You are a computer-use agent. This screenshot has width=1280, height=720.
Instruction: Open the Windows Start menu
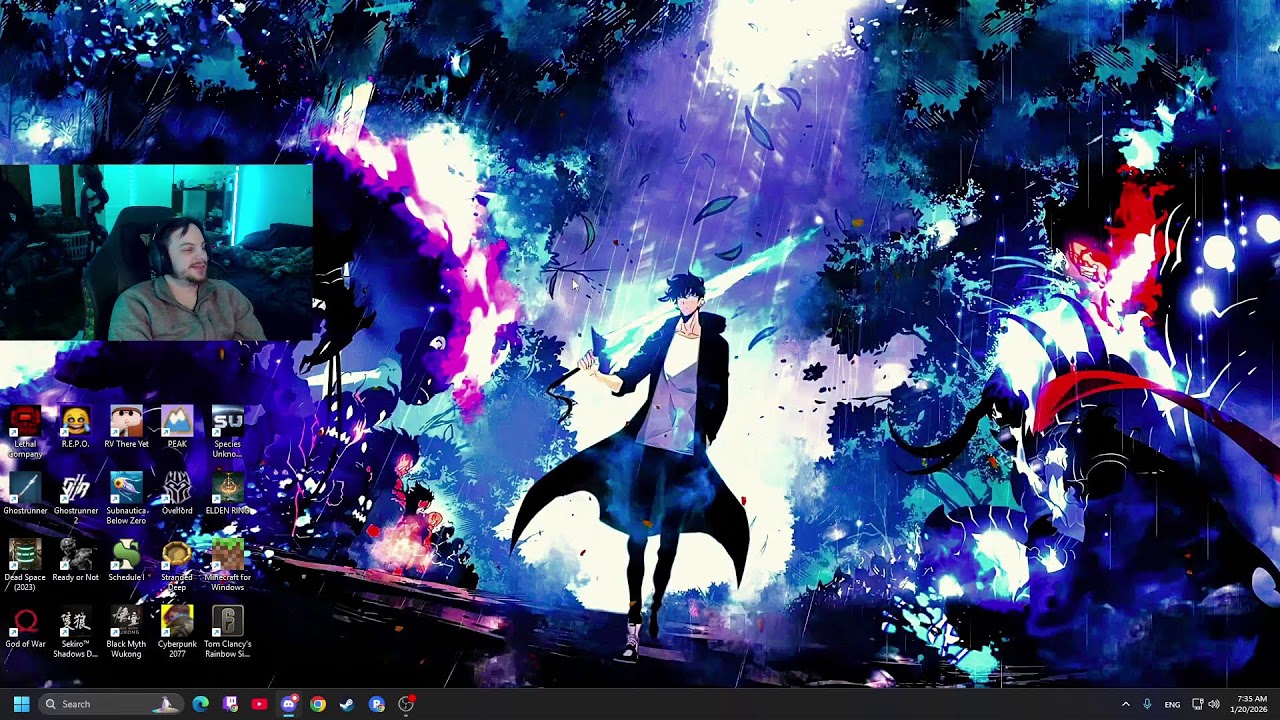point(21,704)
